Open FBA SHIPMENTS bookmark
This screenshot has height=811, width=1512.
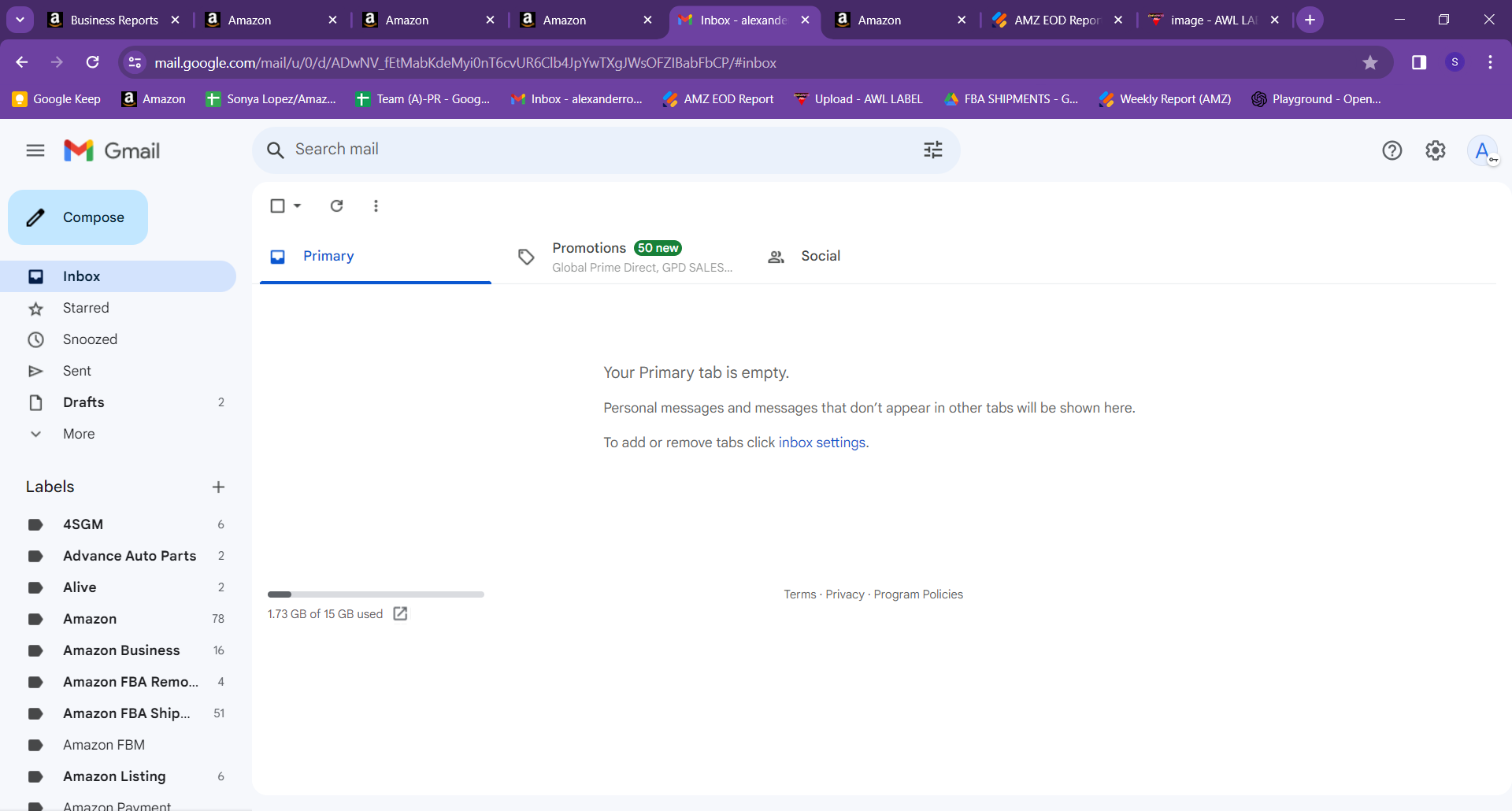click(1012, 99)
